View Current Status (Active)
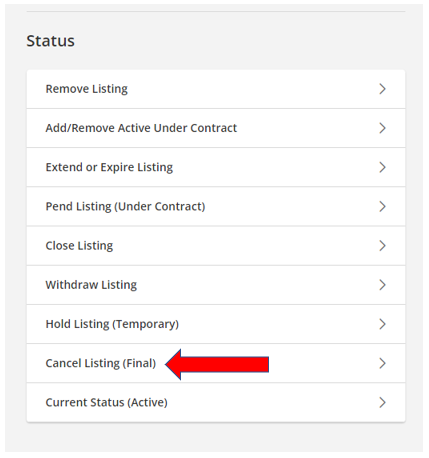Image resolution: width=429 pixels, height=458 pixels. pos(216,402)
